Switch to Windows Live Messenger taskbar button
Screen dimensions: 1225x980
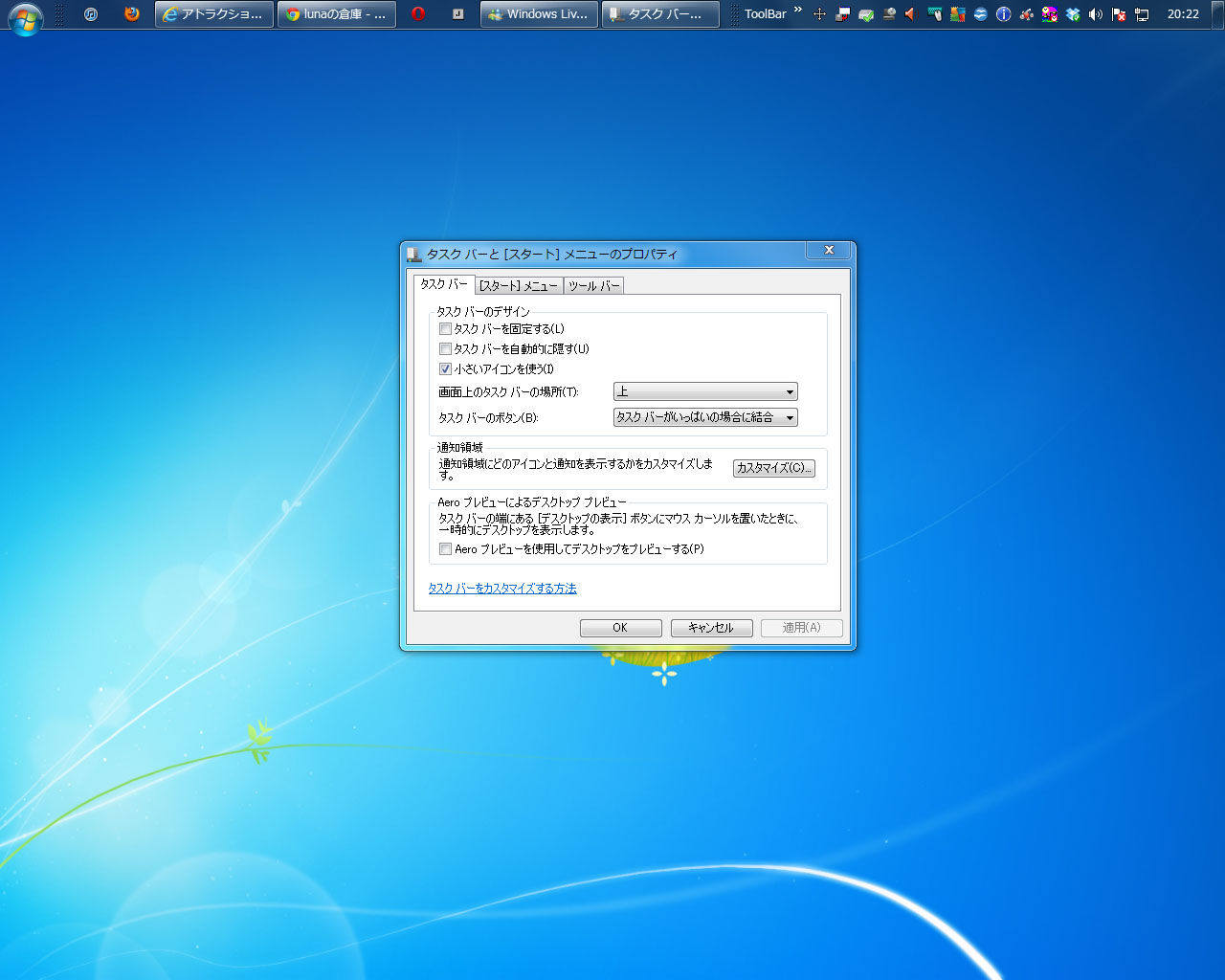[539, 14]
